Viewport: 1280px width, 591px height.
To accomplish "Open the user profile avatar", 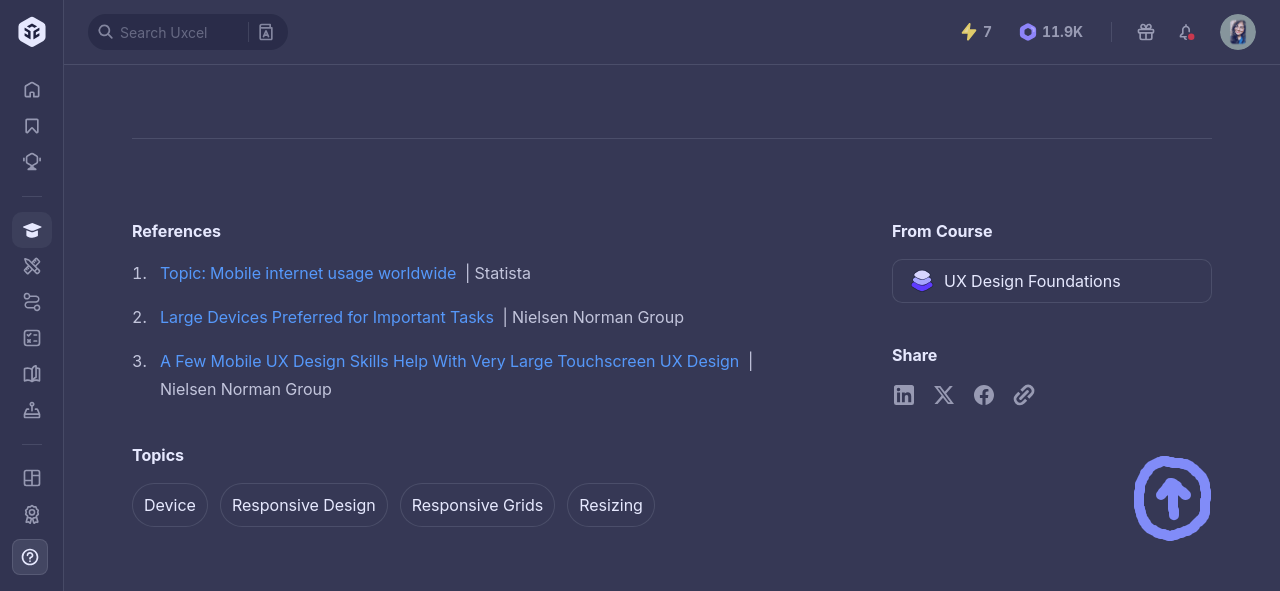I will point(1238,32).
